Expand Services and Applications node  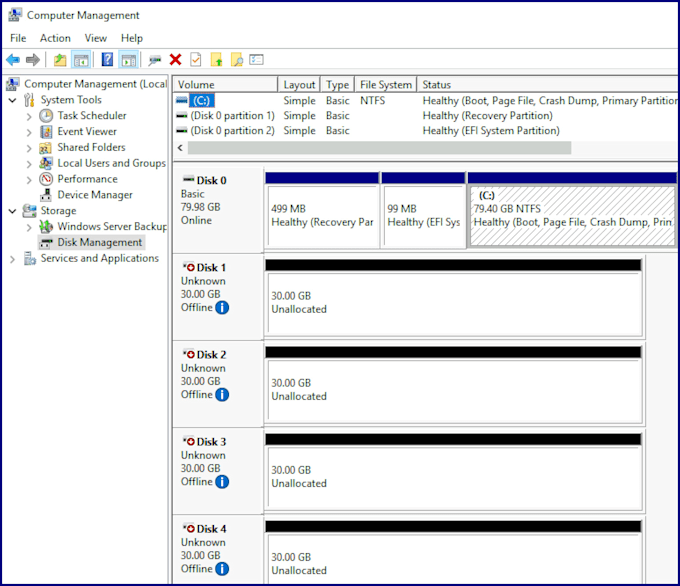(x=13, y=259)
